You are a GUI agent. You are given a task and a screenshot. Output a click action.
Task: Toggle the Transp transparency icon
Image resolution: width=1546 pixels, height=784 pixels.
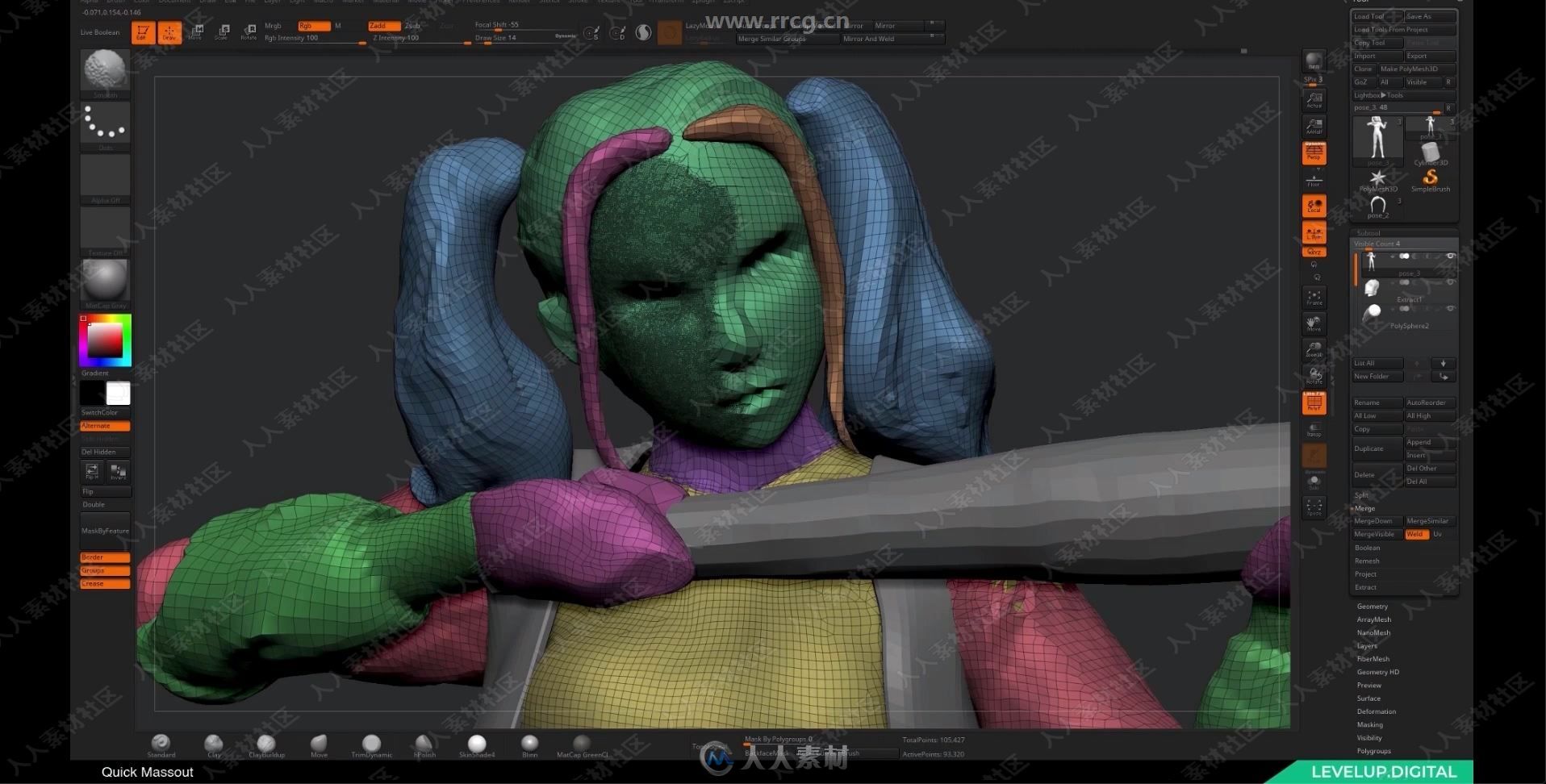click(1314, 429)
